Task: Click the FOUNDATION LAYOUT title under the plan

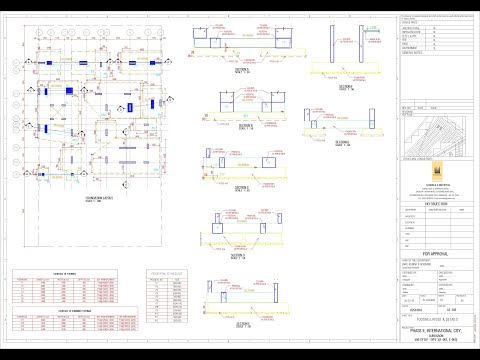Action: (x=99, y=198)
